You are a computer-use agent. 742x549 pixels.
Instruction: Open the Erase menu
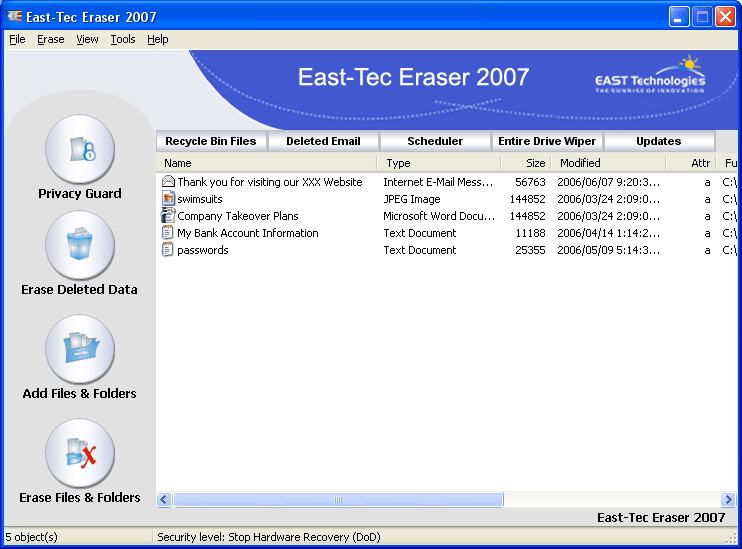(50, 39)
